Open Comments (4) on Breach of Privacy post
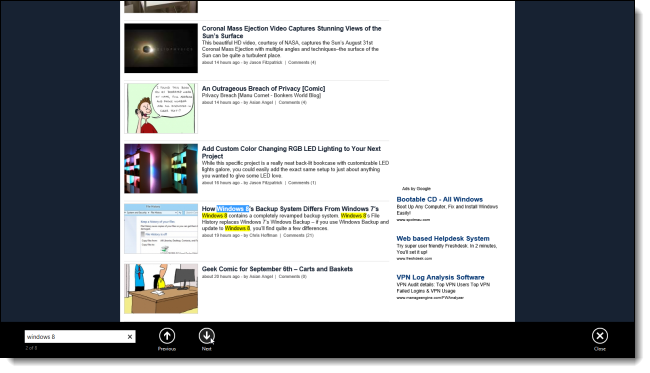This screenshot has width=650, height=373. coord(293,102)
